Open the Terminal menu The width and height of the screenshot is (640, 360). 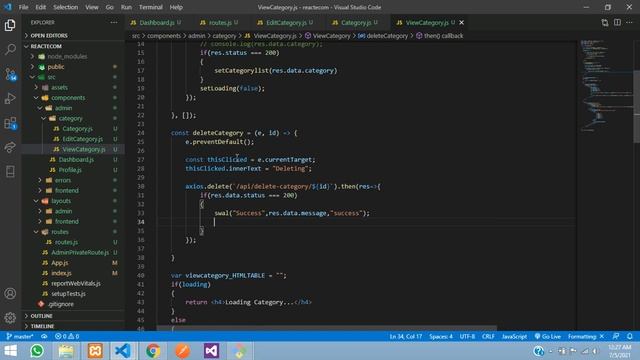pyautogui.click(x=151, y=7)
